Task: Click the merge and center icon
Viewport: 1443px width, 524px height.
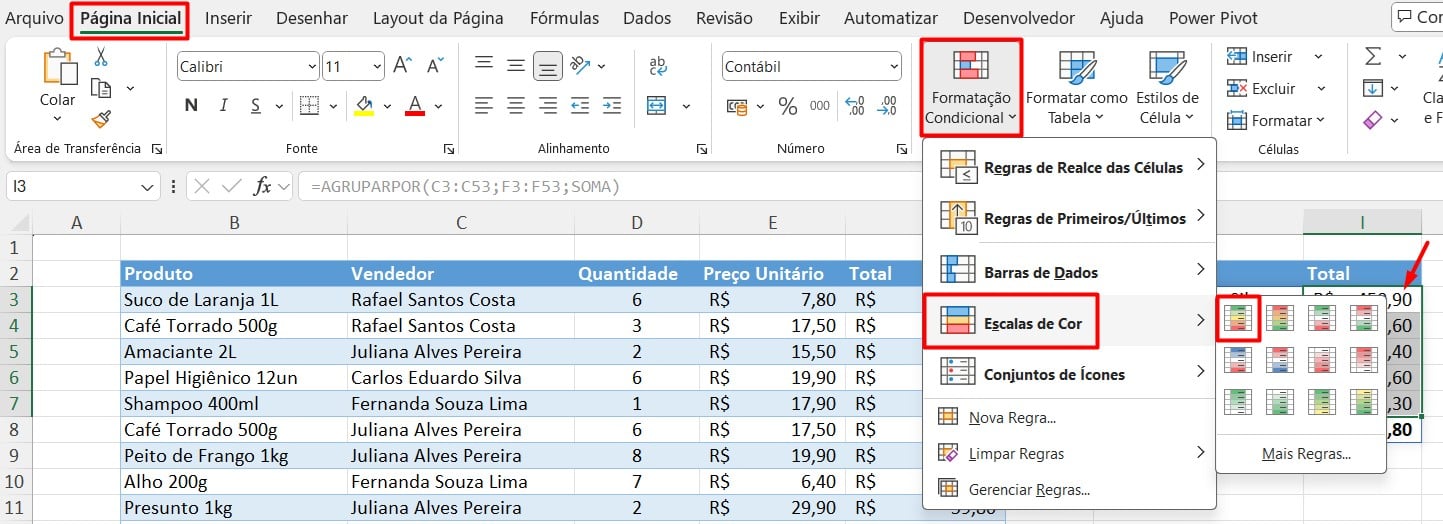Action: pos(657,105)
